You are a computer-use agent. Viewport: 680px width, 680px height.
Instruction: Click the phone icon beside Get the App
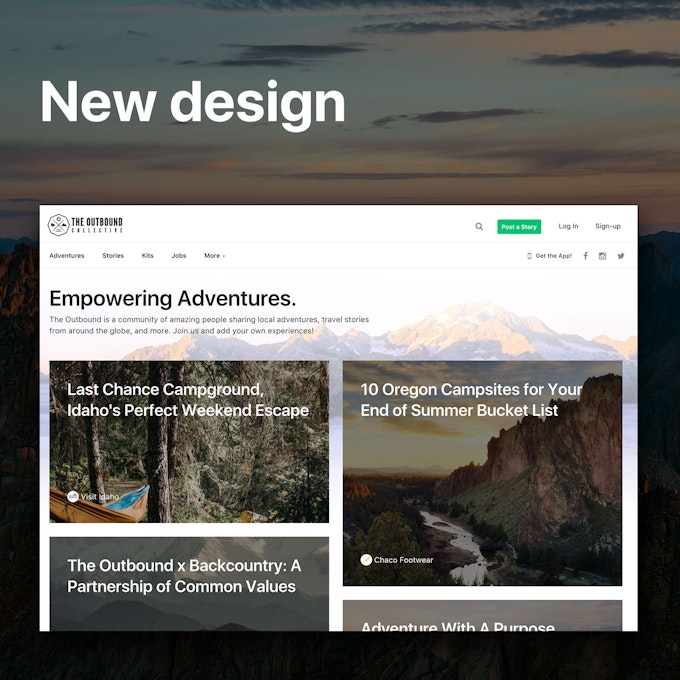click(x=529, y=256)
